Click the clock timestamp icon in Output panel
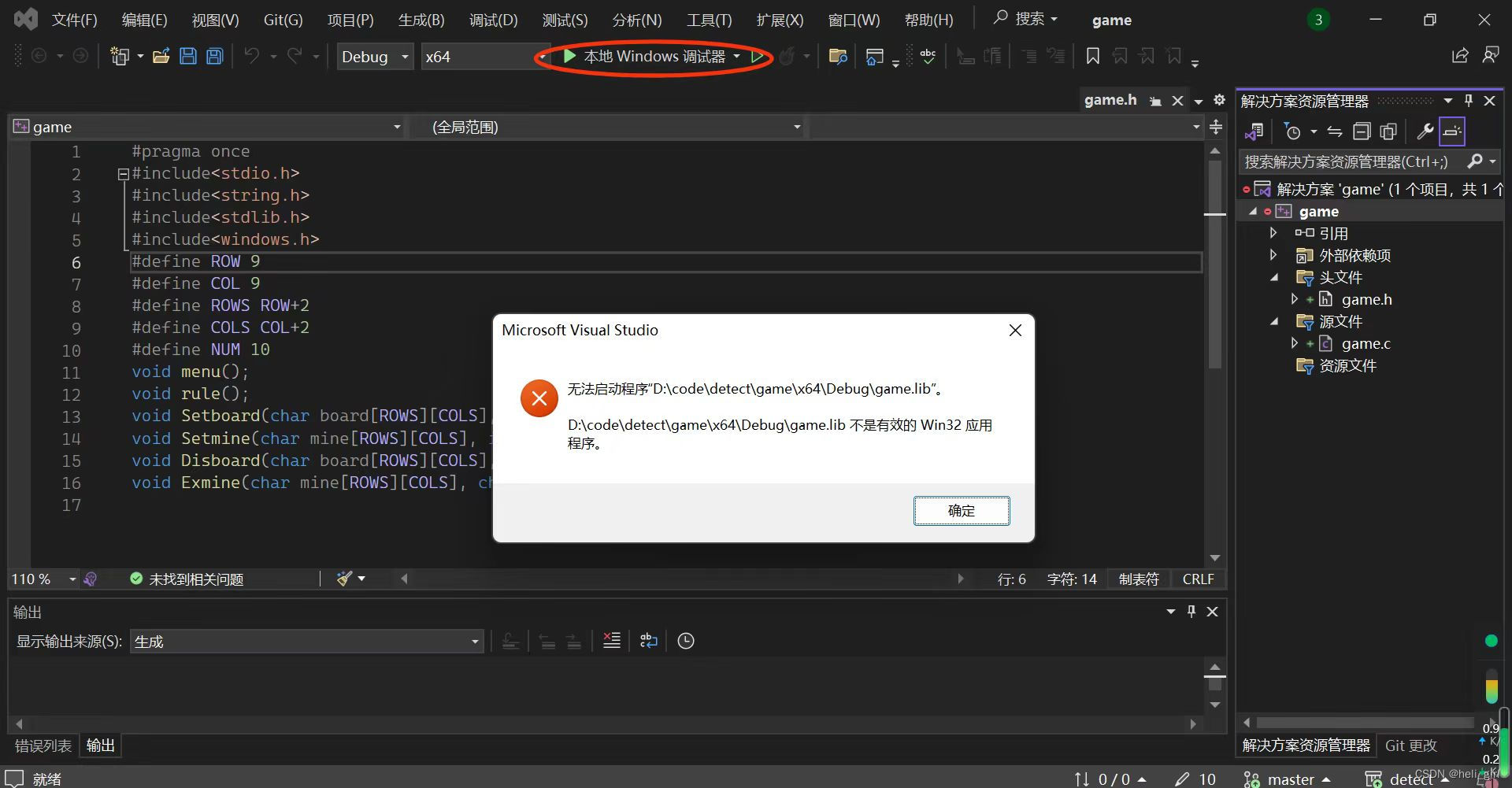 click(x=686, y=641)
